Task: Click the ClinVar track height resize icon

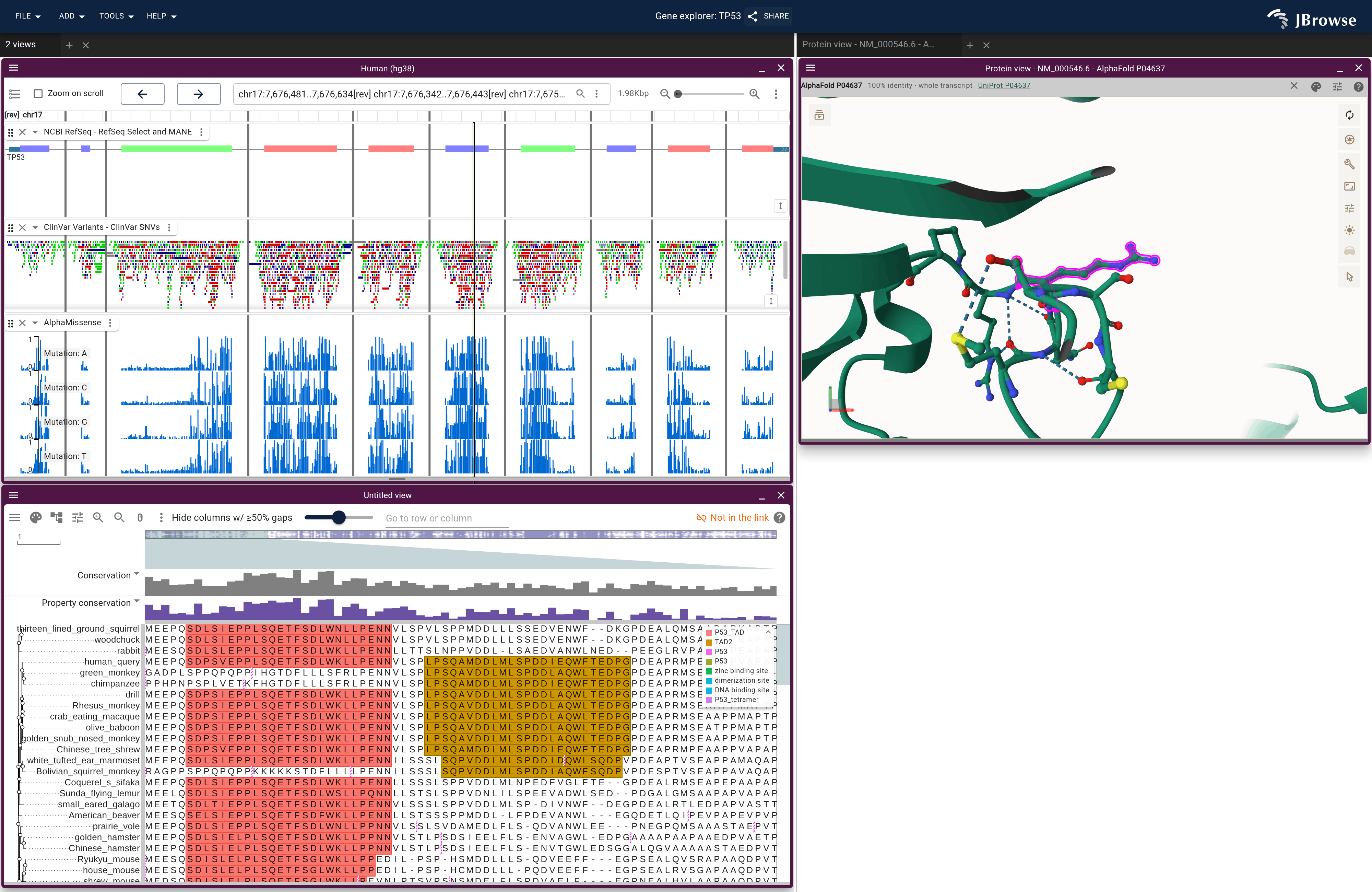Action: [x=771, y=301]
